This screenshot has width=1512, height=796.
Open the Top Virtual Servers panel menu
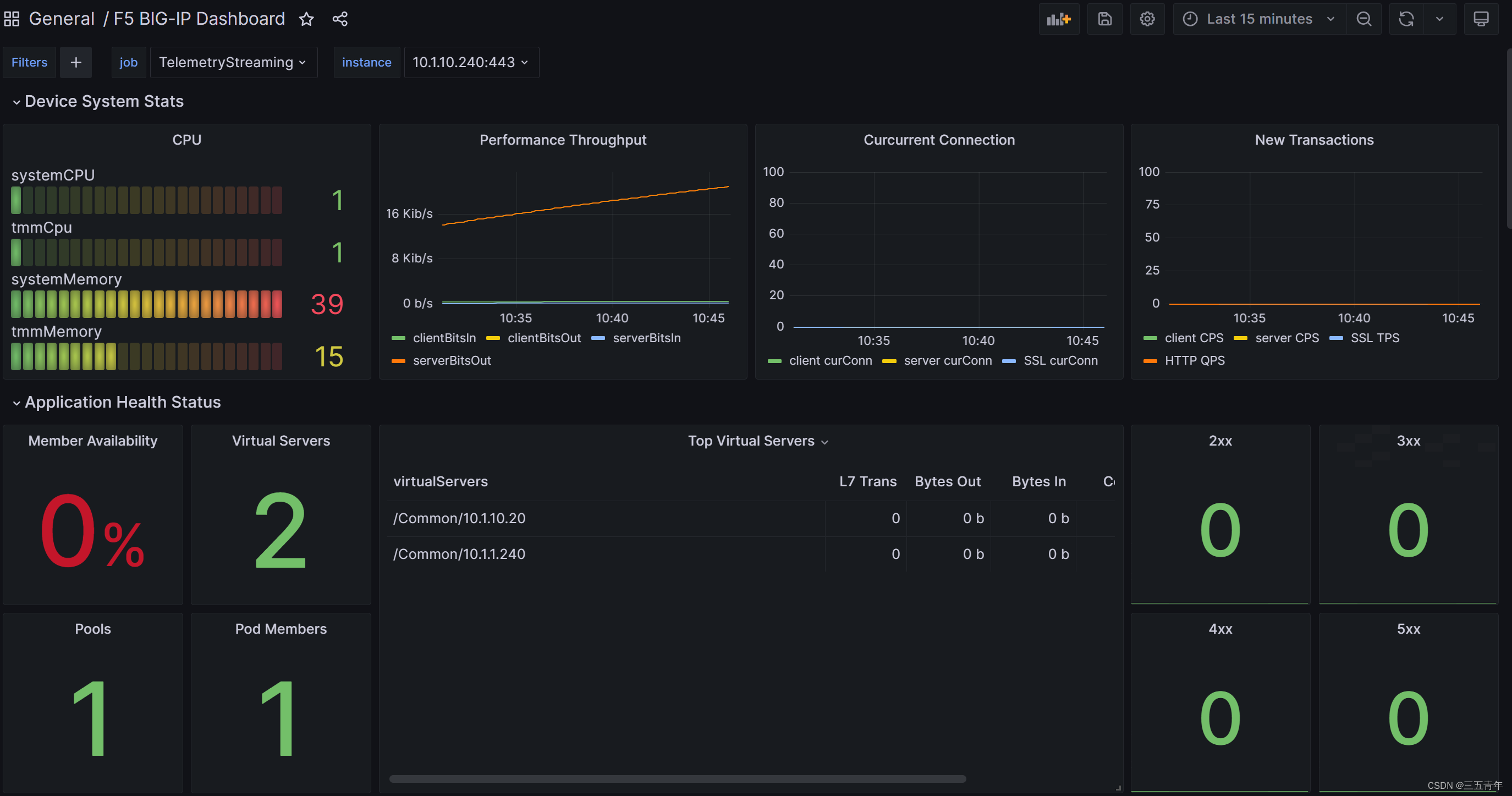pyautogui.click(x=824, y=442)
